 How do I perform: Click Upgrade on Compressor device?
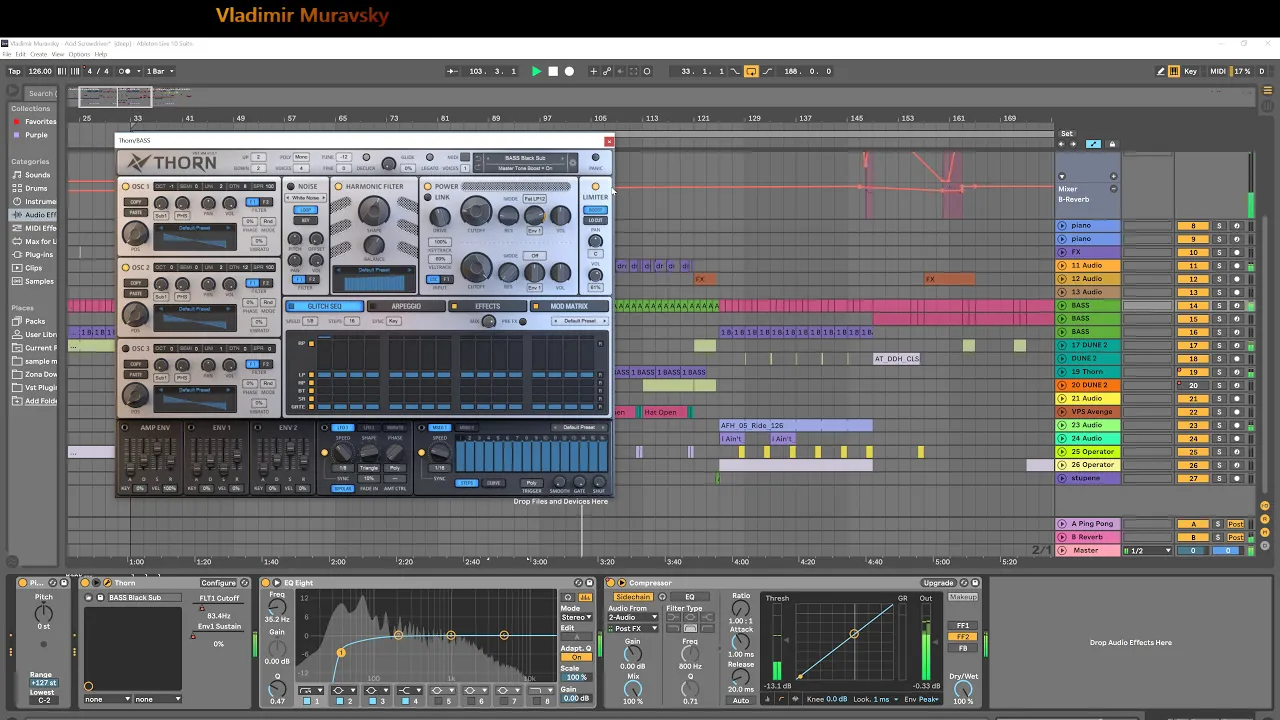[x=938, y=583]
